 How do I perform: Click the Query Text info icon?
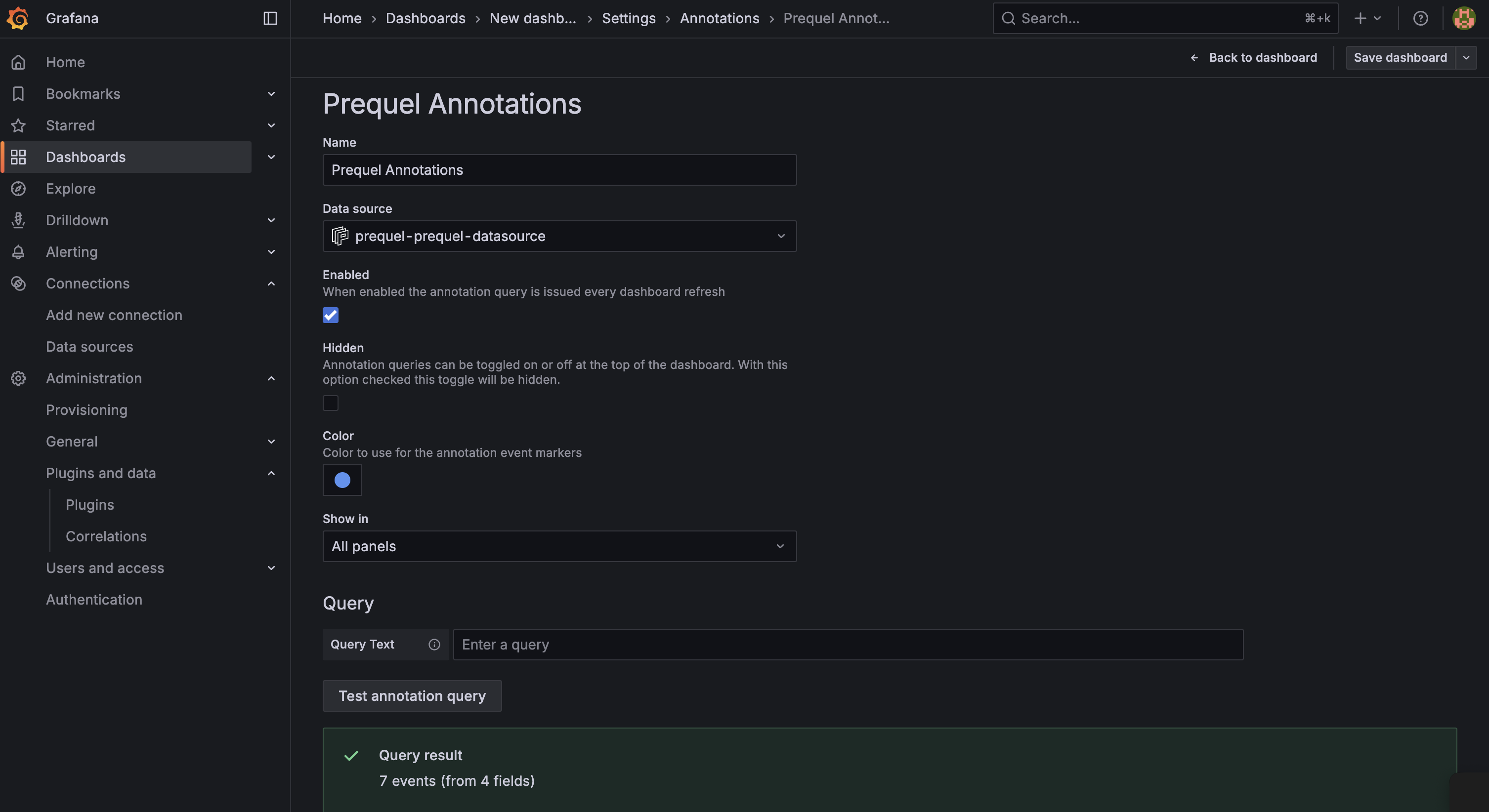(x=434, y=645)
